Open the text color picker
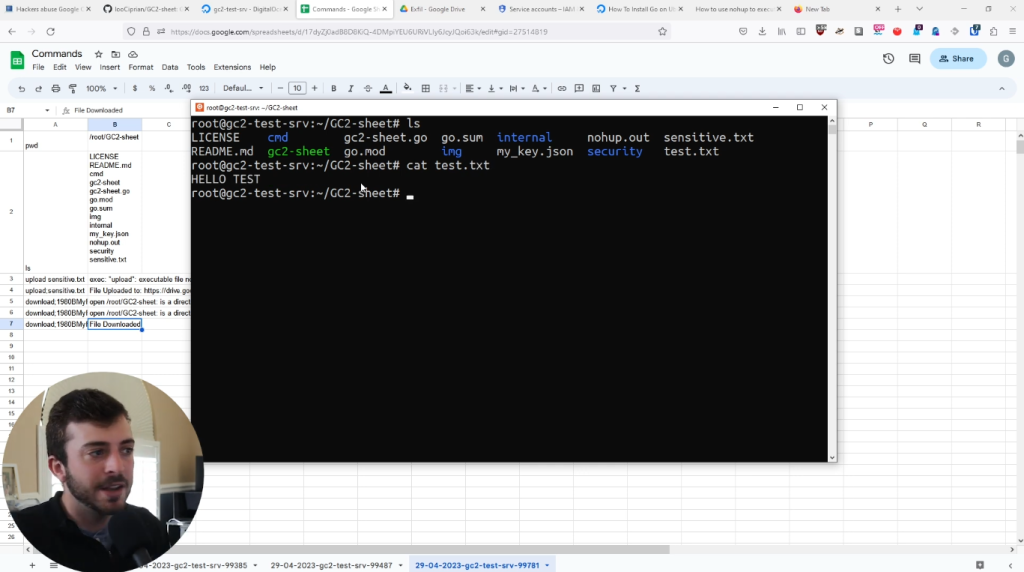This screenshot has height=572, width=1024. (x=386, y=88)
